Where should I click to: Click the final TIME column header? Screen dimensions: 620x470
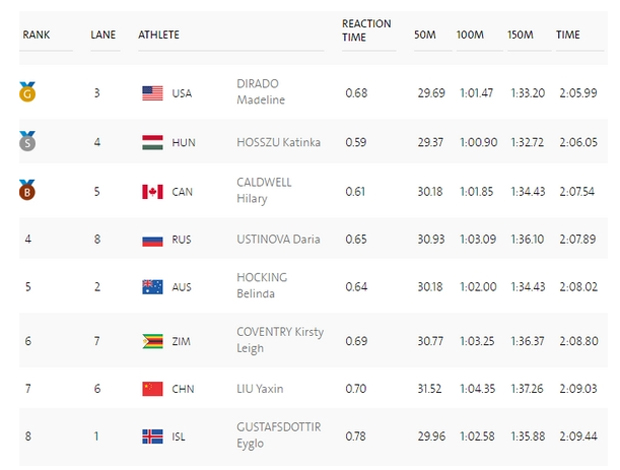click(x=568, y=34)
